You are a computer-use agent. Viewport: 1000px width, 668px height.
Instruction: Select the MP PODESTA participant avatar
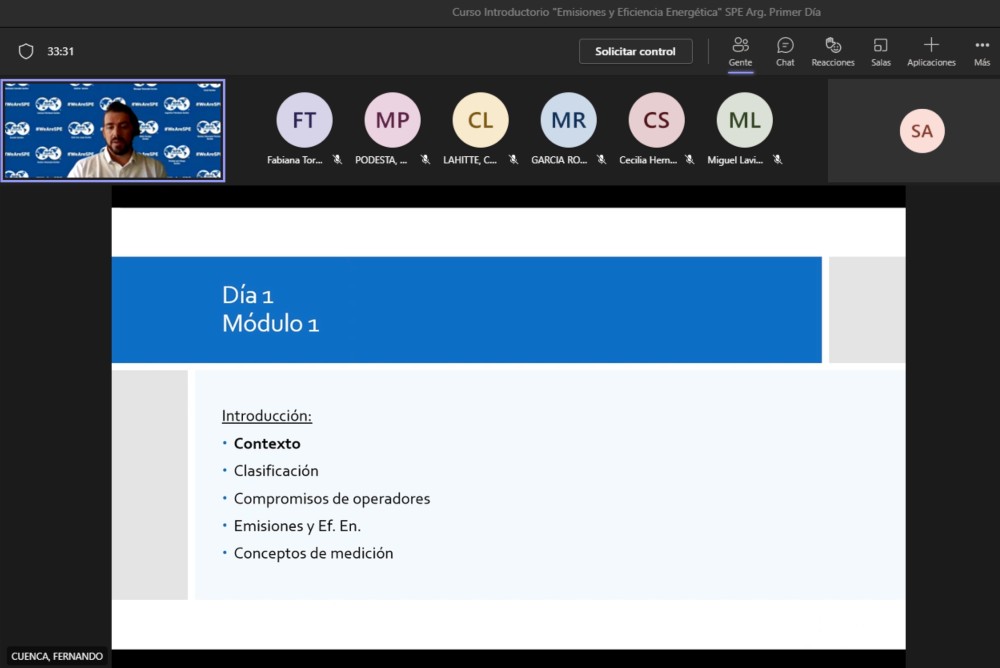pos(392,120)
